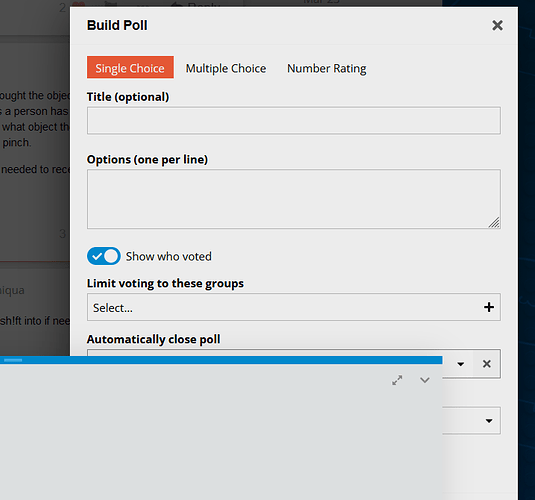Click the visible part of bottom select field
The width and height of the screenshot is (535, 500).
(x=471, y=420)
